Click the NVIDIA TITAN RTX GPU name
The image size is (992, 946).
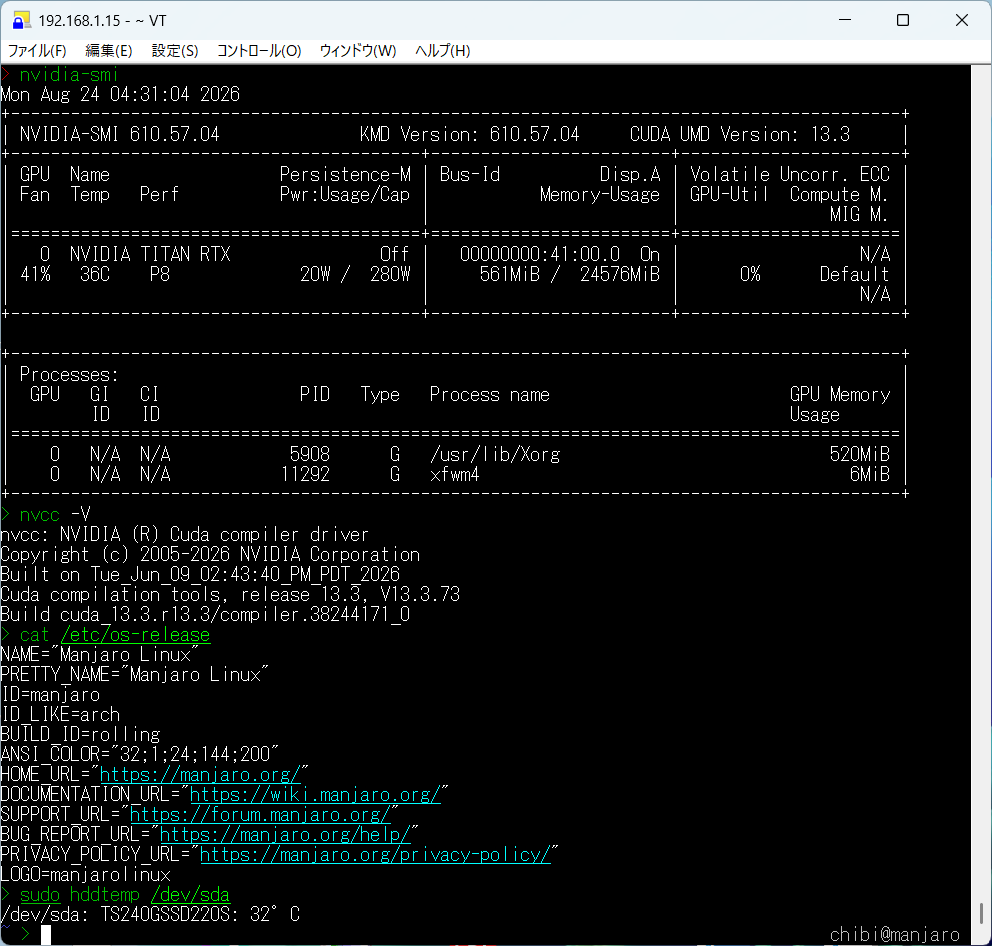(x=150, y=254)
